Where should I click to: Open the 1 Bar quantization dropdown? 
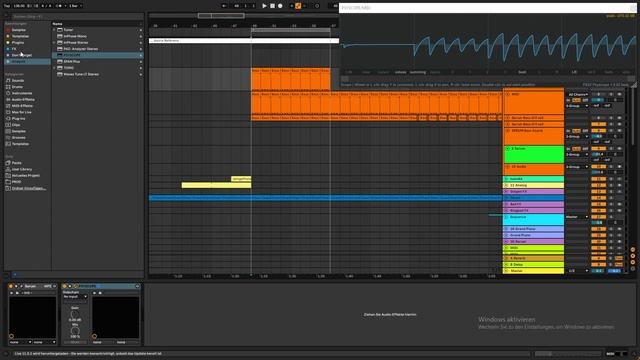(75, 6)
